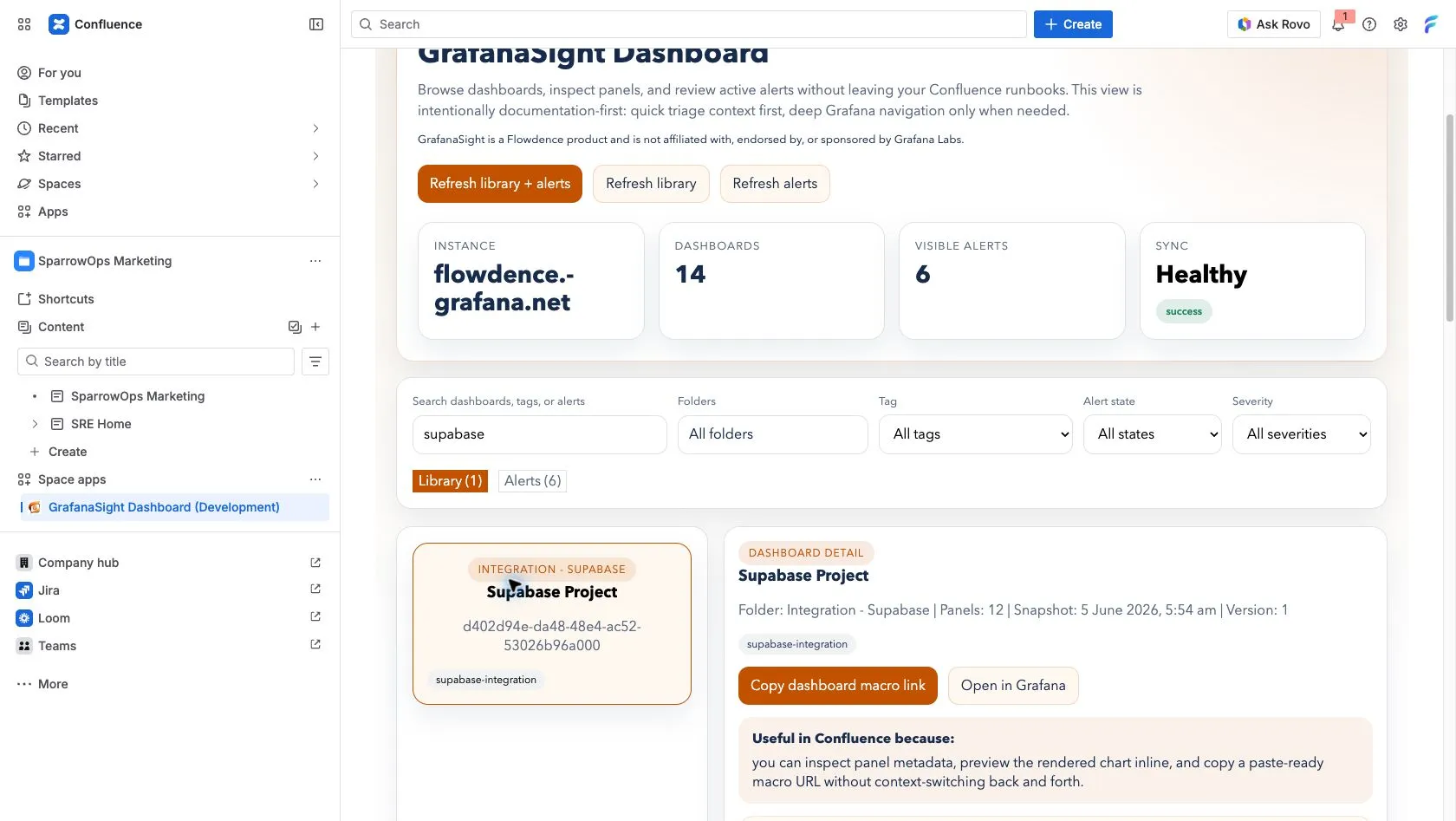Viewport: 1456px width, 821px height.
Task: Focus the Search by title field
Action: pyautogui.click(x=156, y=362)
